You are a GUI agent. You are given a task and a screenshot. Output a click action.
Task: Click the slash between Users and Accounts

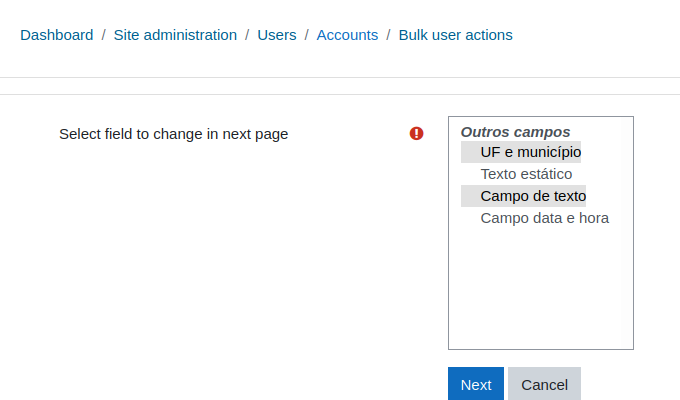307,35
